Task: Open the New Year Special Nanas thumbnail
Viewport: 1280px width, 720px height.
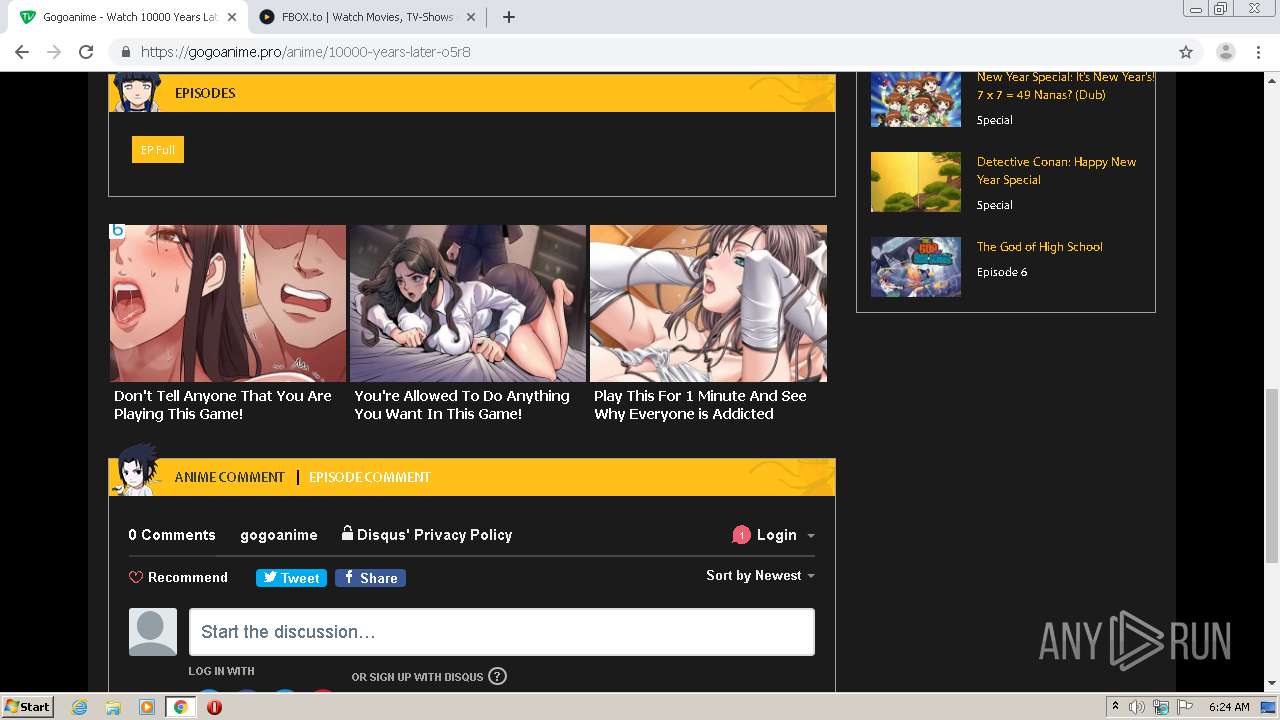Action: (916, 99)
